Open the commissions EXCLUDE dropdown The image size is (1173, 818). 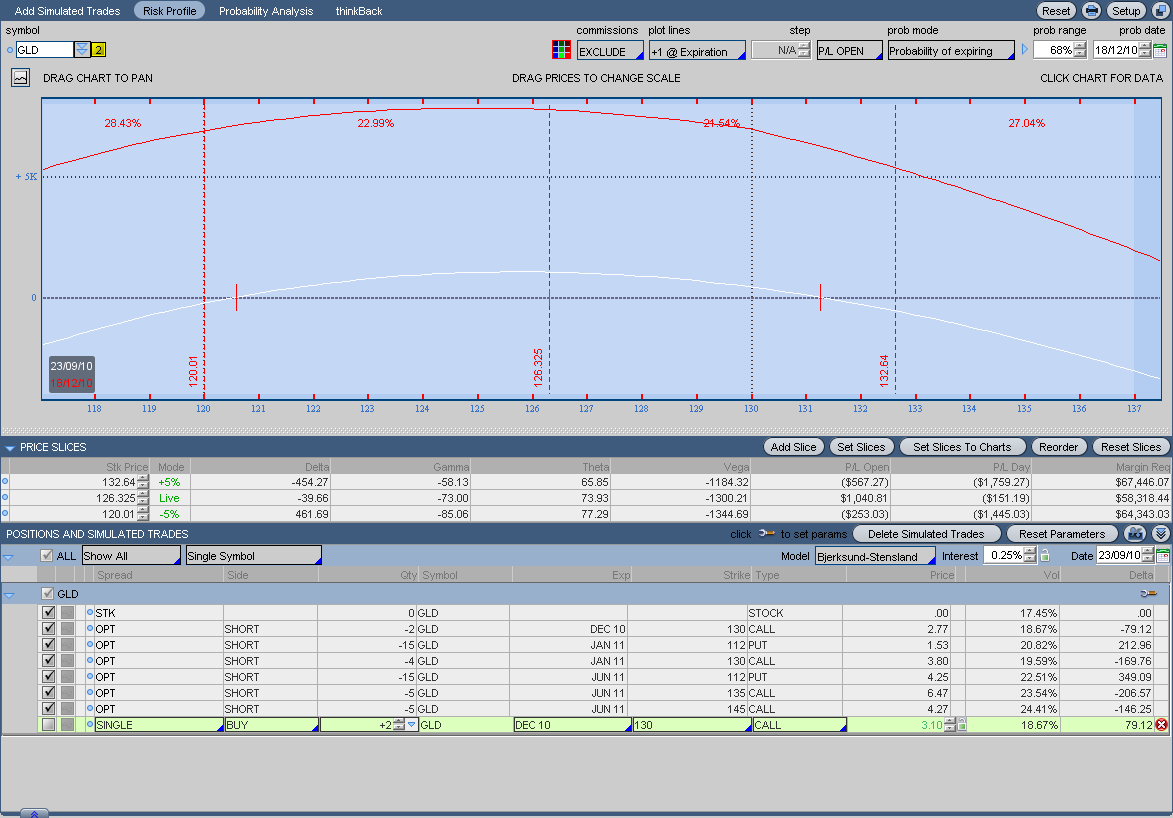coord(610,51)
